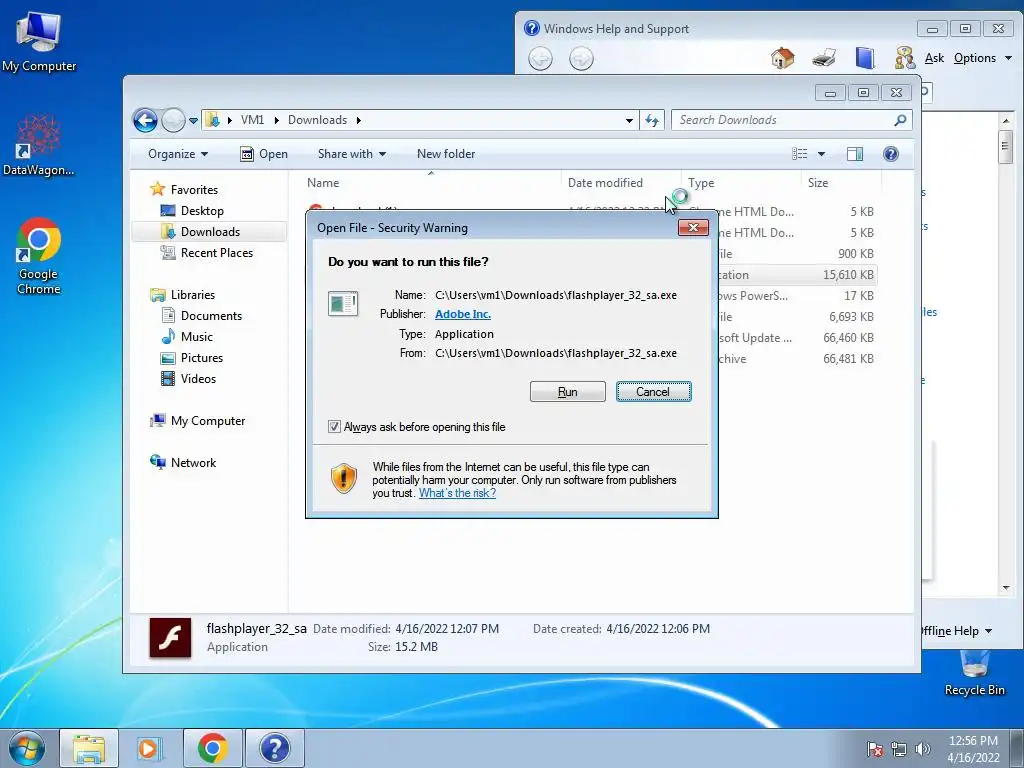
Task: Open the DataWagon desktop shortcut
Action: (38, 145)
